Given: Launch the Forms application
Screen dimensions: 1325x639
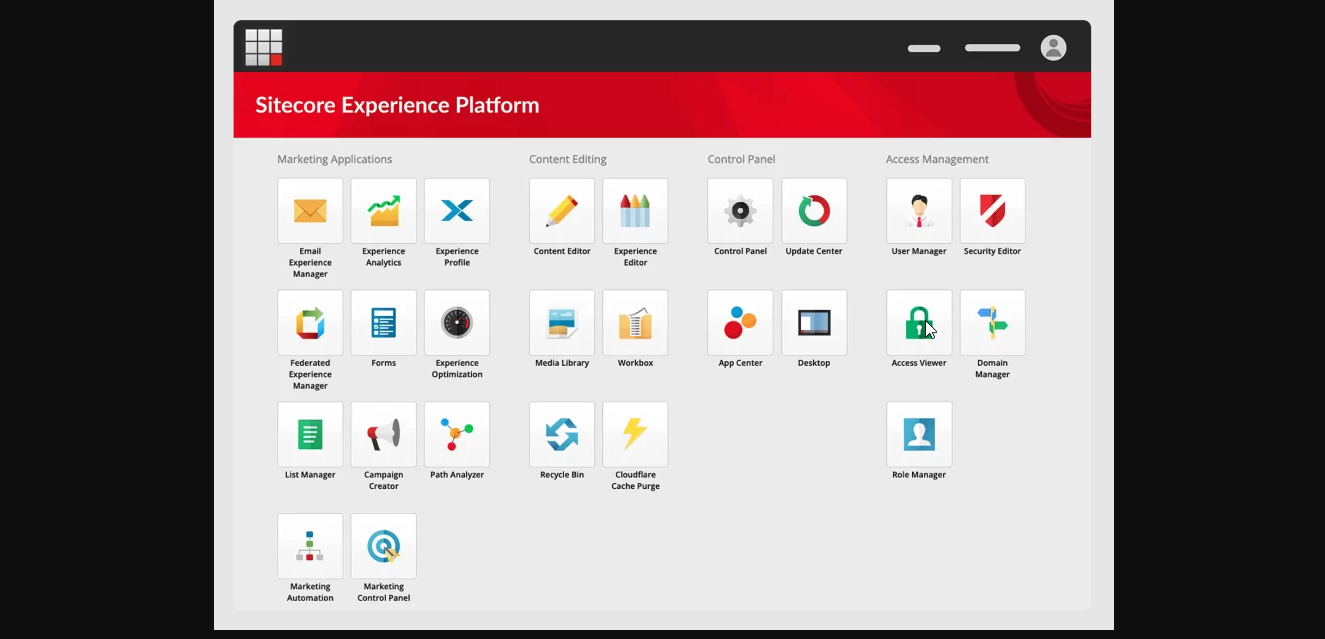Looking at the screenshot, I should pyautogui.click(x=384, y=323).
